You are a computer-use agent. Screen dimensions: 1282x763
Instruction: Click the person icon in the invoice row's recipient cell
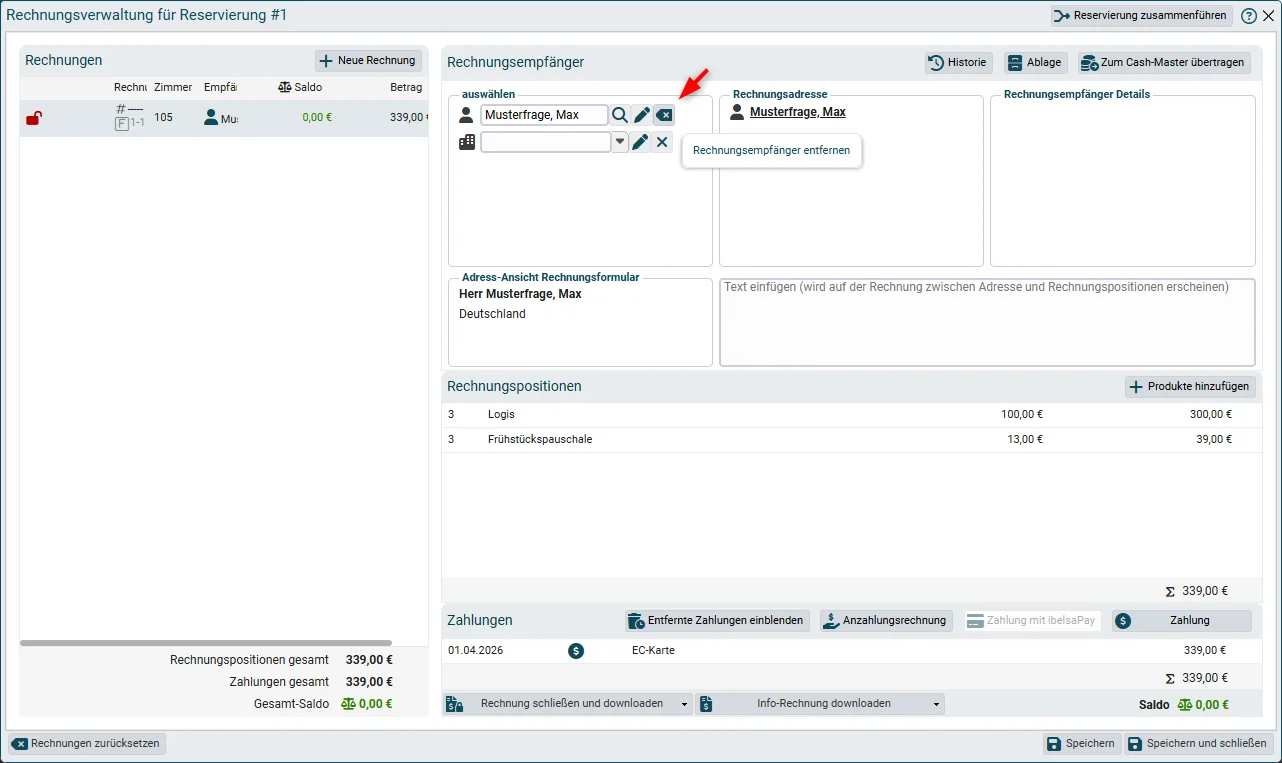click(x=211, y=118)
